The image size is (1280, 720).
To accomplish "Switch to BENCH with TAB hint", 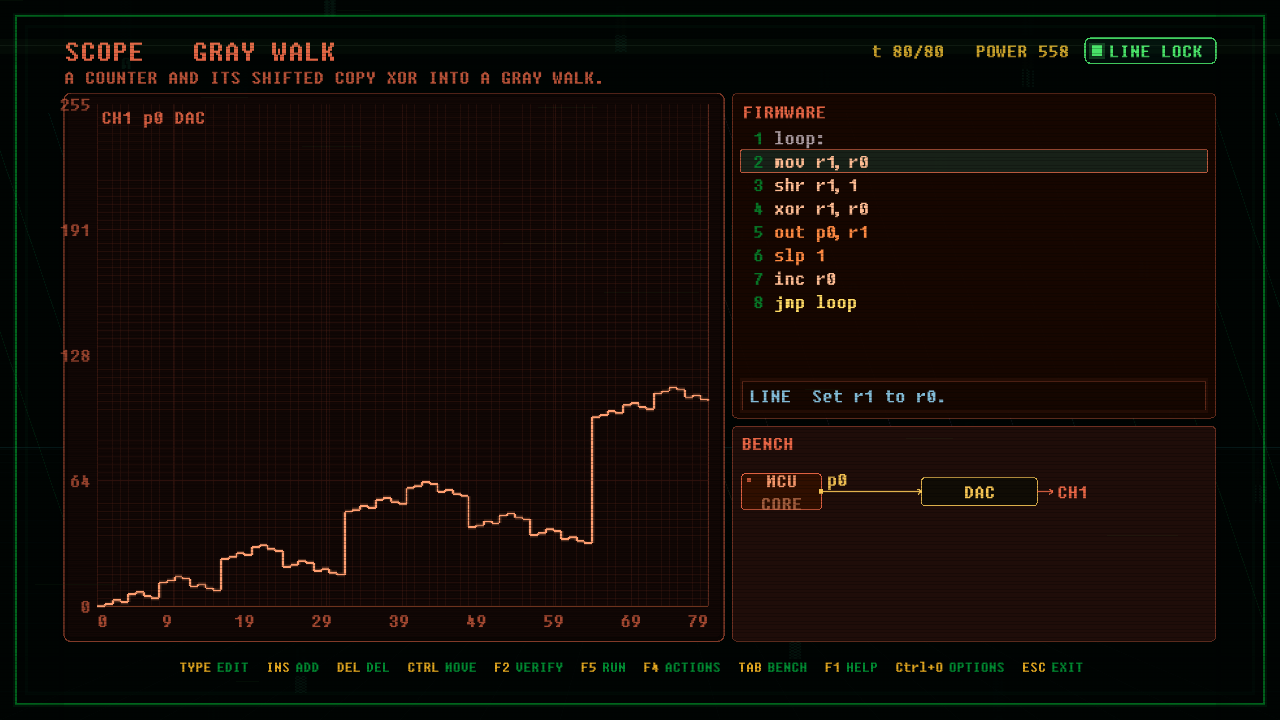I will point(773,667).
